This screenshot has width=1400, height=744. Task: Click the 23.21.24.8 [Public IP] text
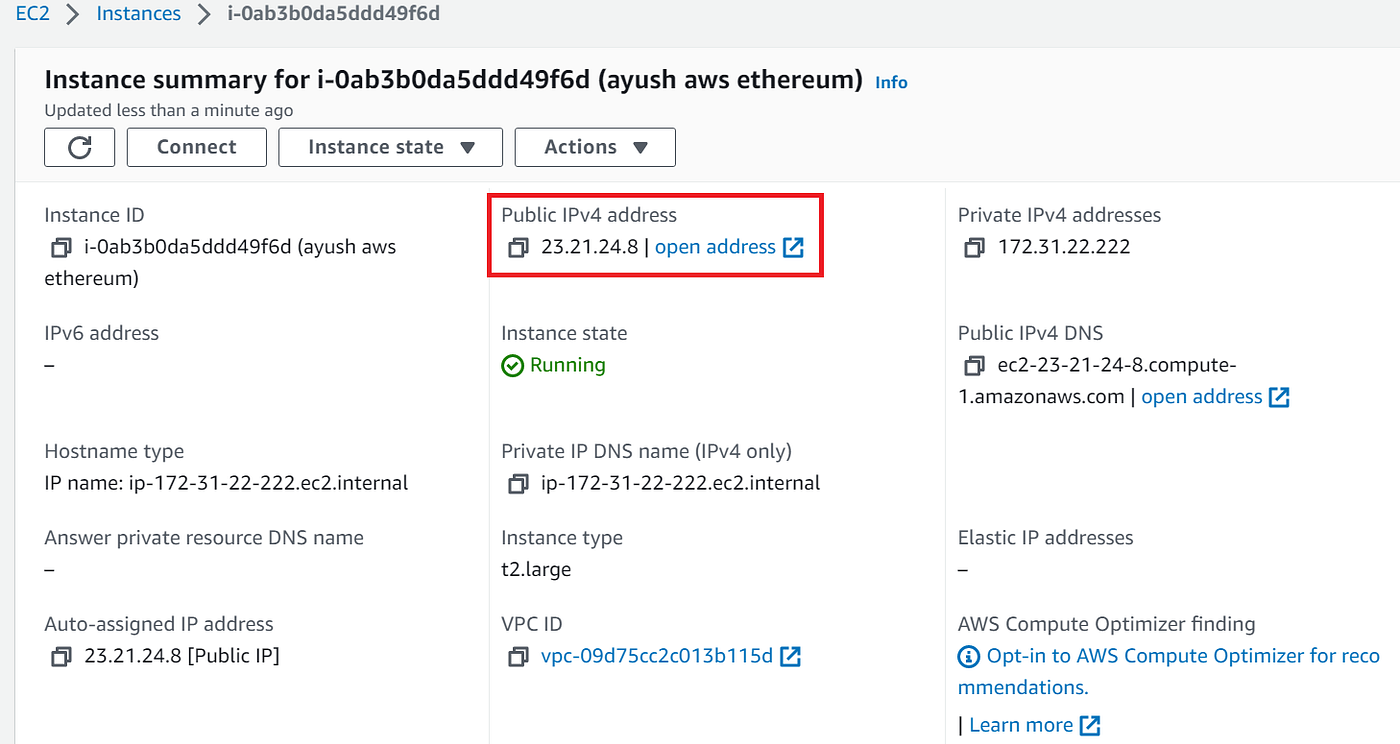pyautogui.click(x=182, y=656)
